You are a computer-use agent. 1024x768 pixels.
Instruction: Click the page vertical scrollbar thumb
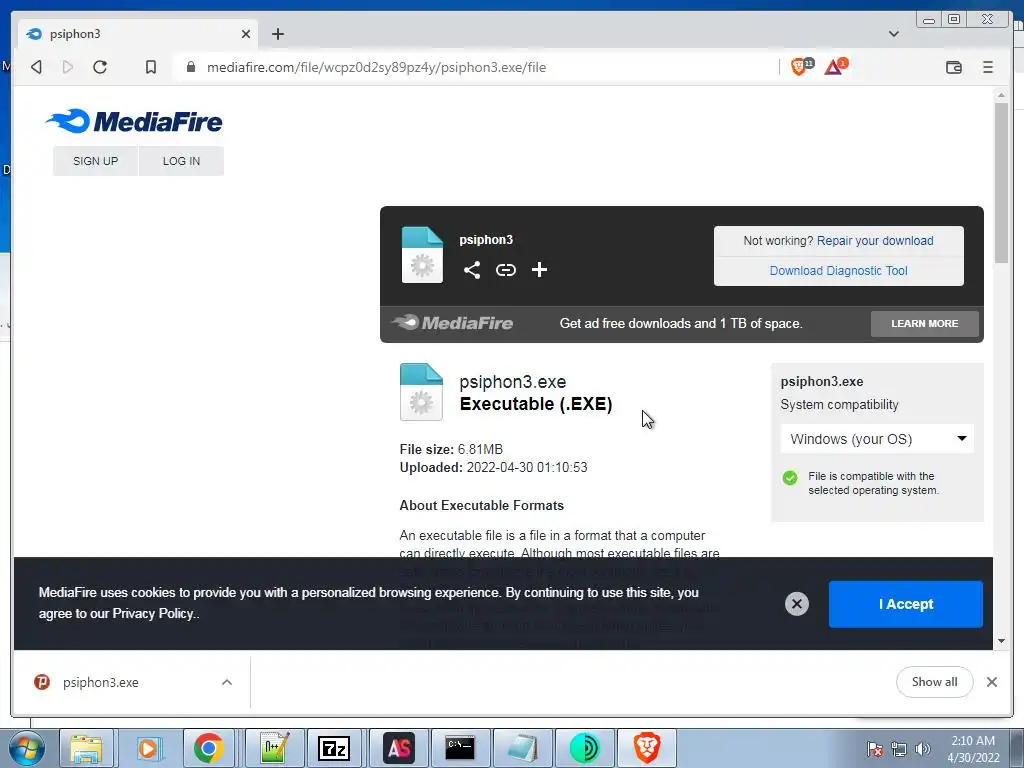(1001, 183)
